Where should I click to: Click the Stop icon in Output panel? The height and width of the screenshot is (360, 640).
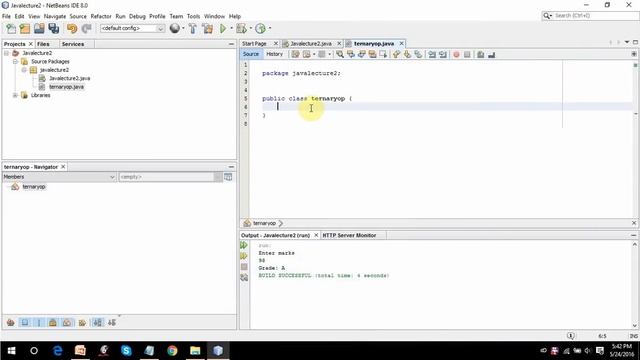pyautogui.click(x=244, y=267)
